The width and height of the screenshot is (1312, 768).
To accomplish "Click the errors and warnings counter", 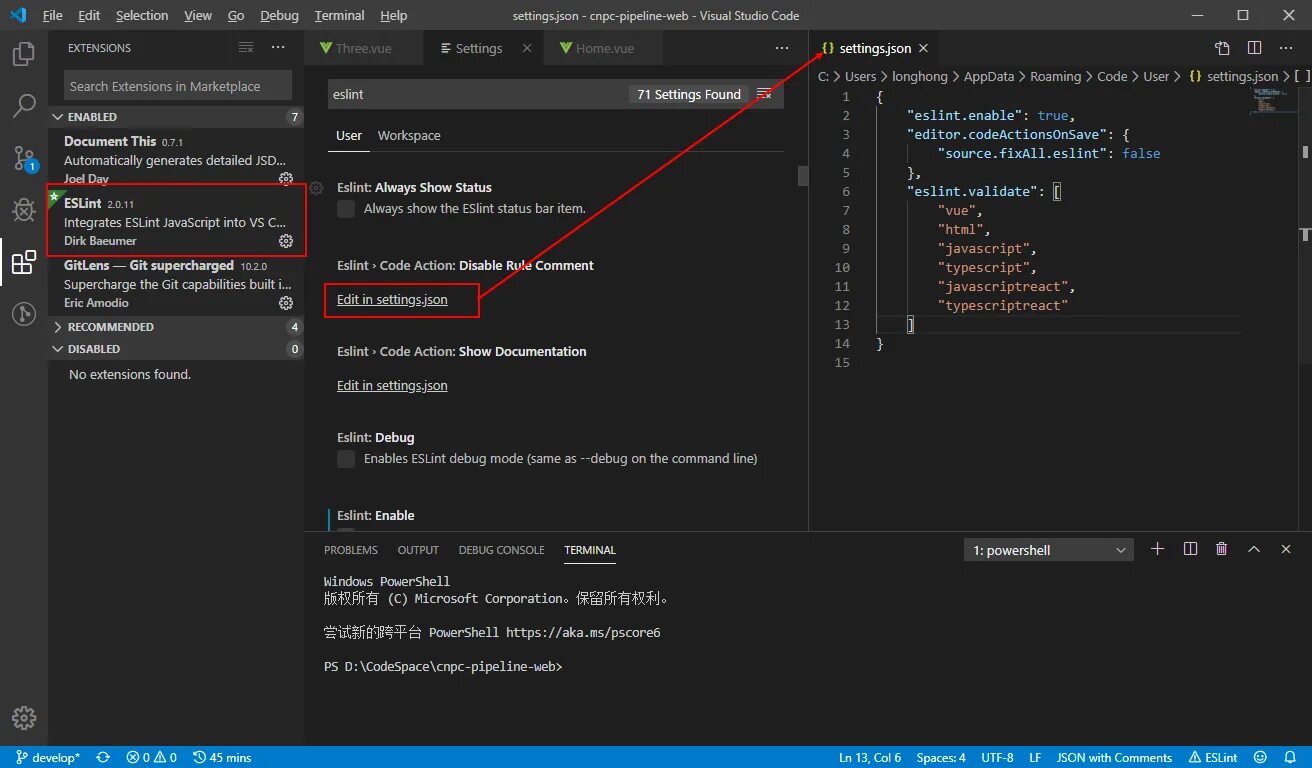I will [x=152, y=758].
